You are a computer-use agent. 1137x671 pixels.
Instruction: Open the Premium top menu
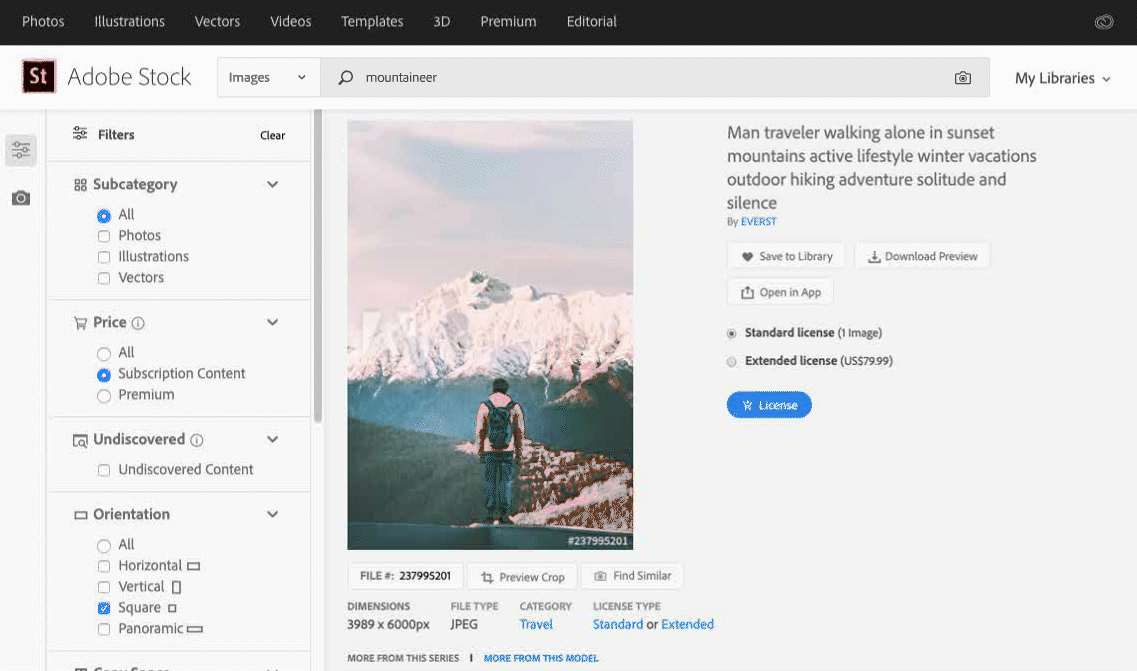508,22
